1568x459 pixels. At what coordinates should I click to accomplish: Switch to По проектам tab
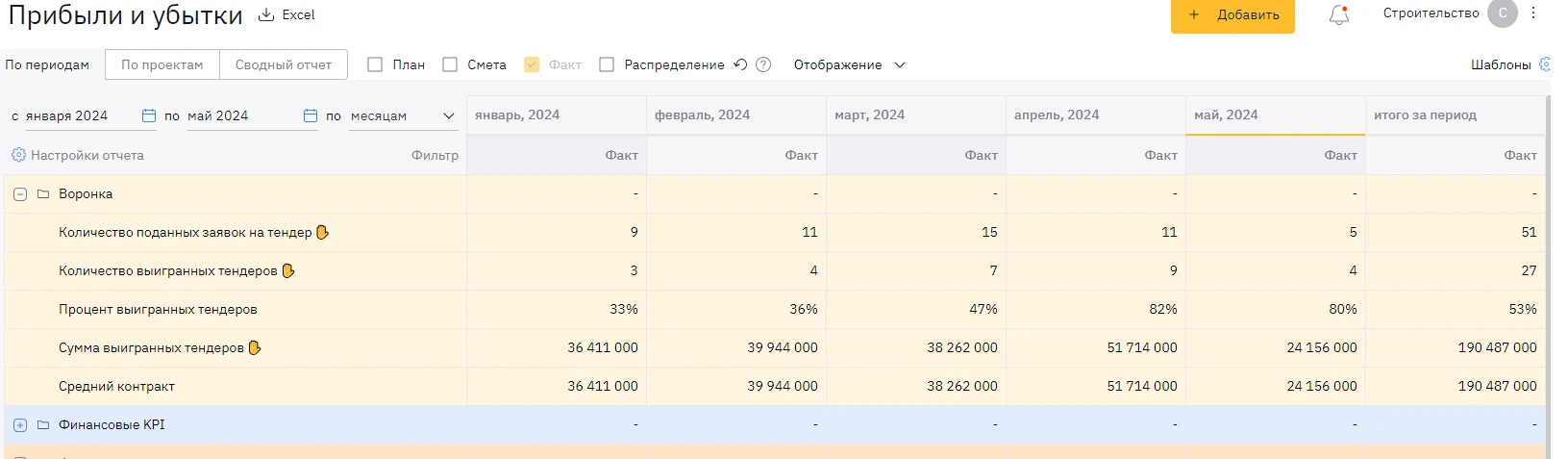(x=162, y=64)
